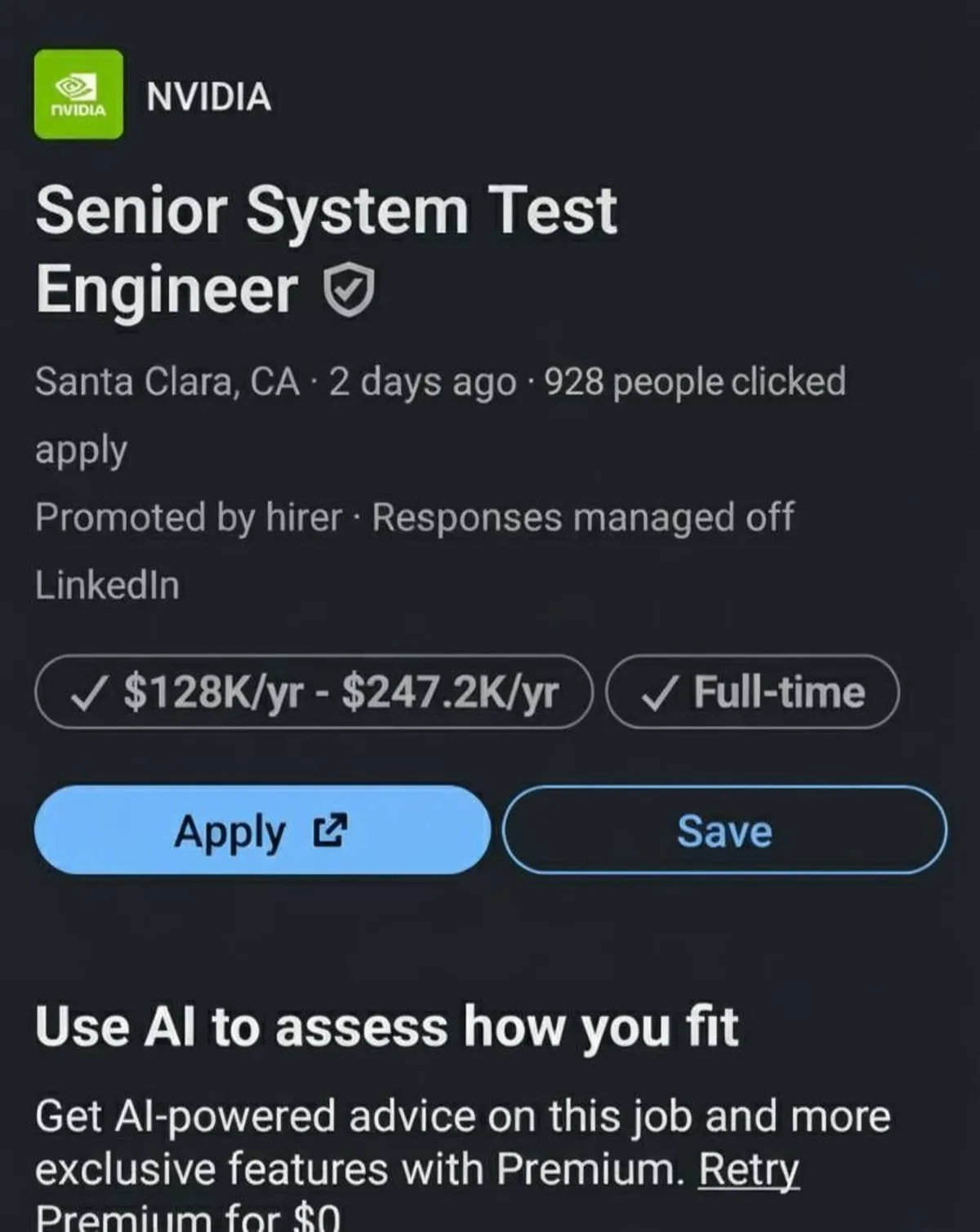
Task: Click the verified shield badge beside Engineer
Action: pos(350,291)
